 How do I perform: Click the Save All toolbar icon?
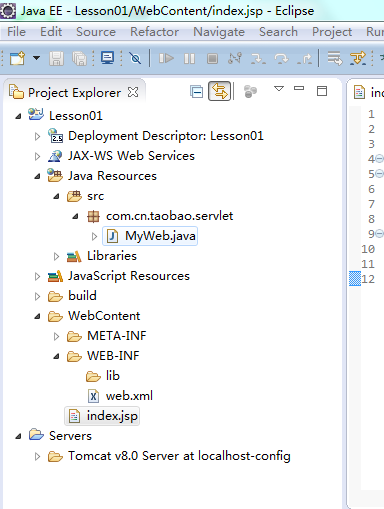click(x=80, y=59)
